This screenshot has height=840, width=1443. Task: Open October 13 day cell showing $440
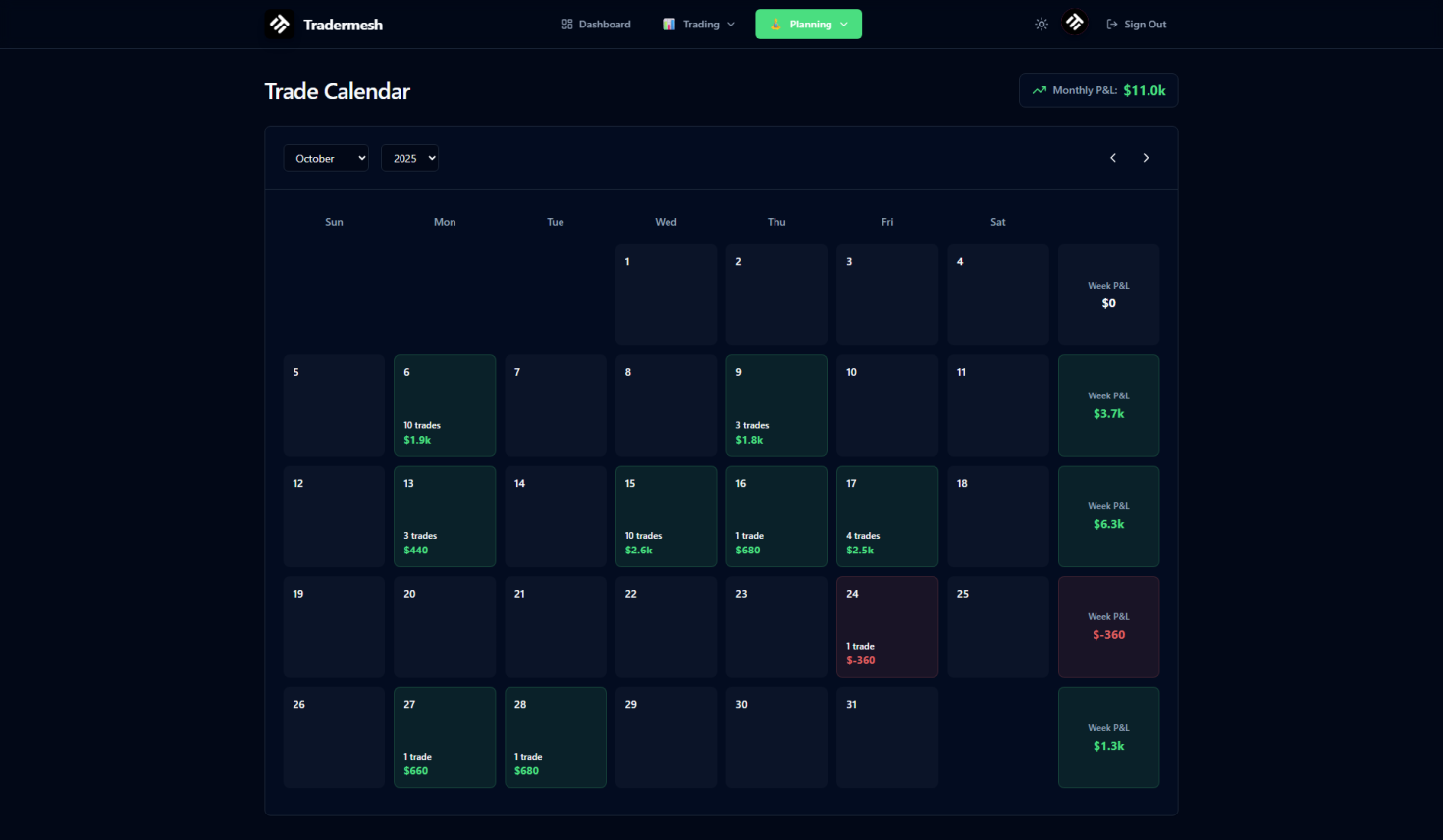445,516
